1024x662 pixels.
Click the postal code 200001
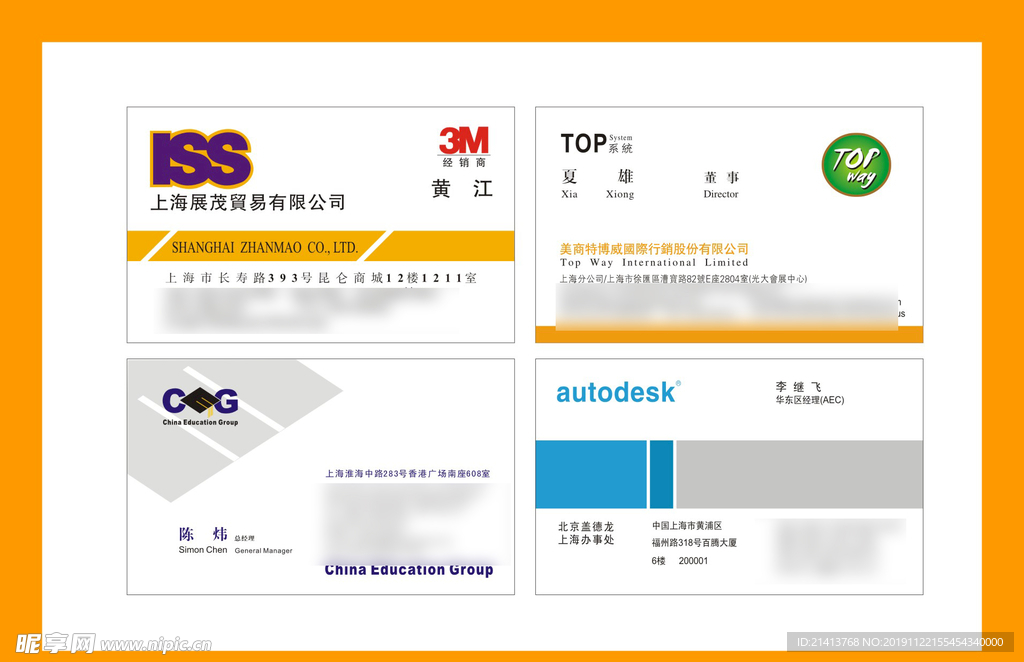[693, 561]
